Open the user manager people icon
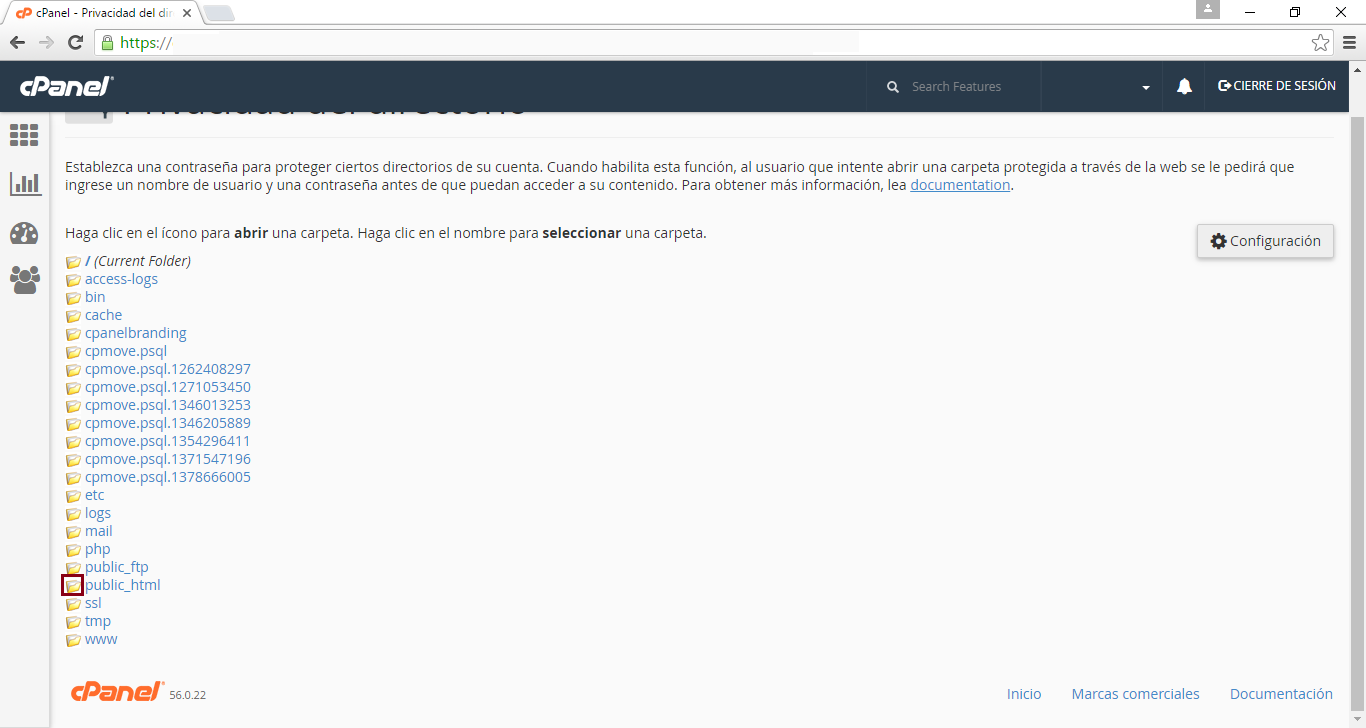This screenshot has height=728, width=1366. [x=24, y=279]
